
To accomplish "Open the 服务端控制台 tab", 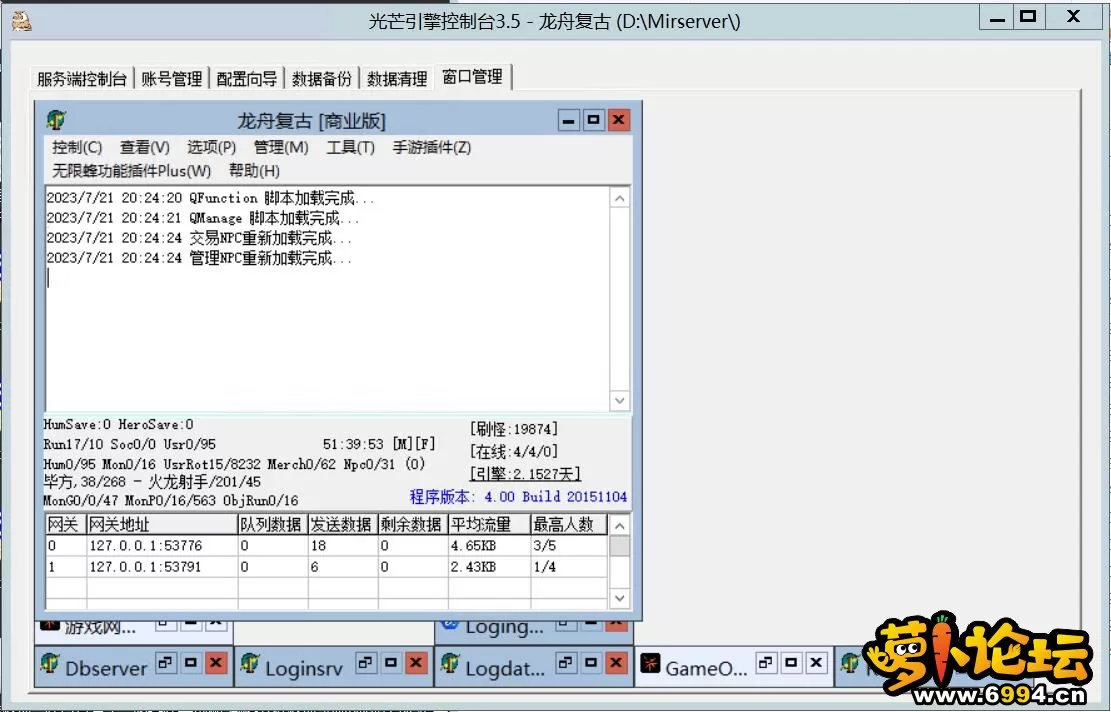I will pos(81,79).
